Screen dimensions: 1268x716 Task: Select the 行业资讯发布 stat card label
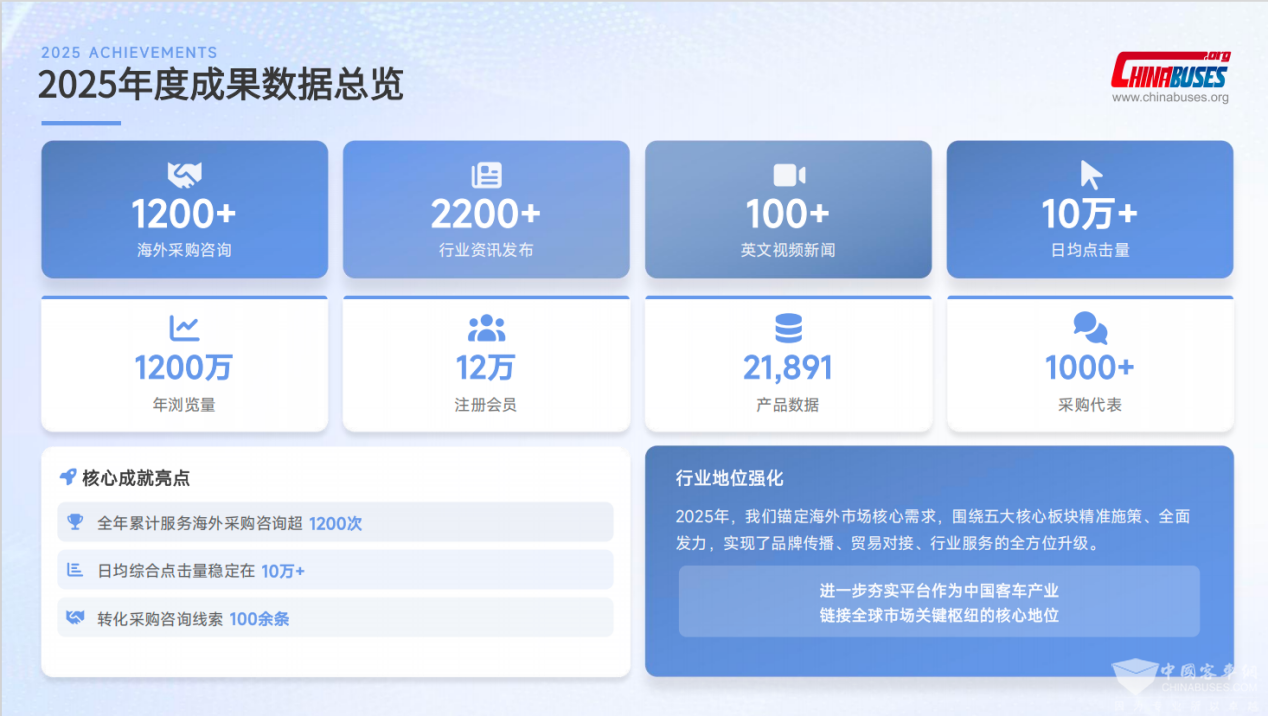pos(486,250)
